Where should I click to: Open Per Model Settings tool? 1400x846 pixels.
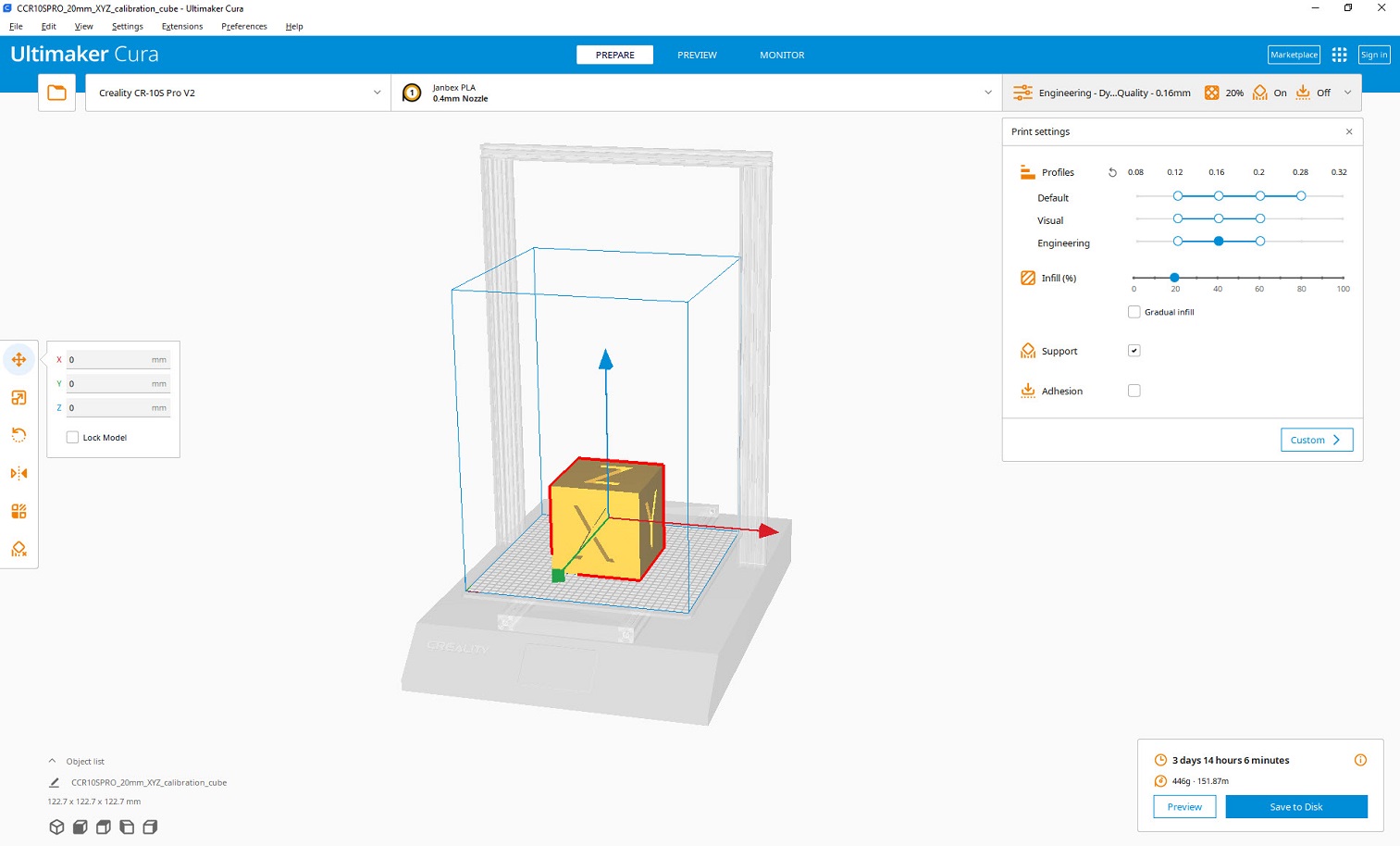click(19, 511)
